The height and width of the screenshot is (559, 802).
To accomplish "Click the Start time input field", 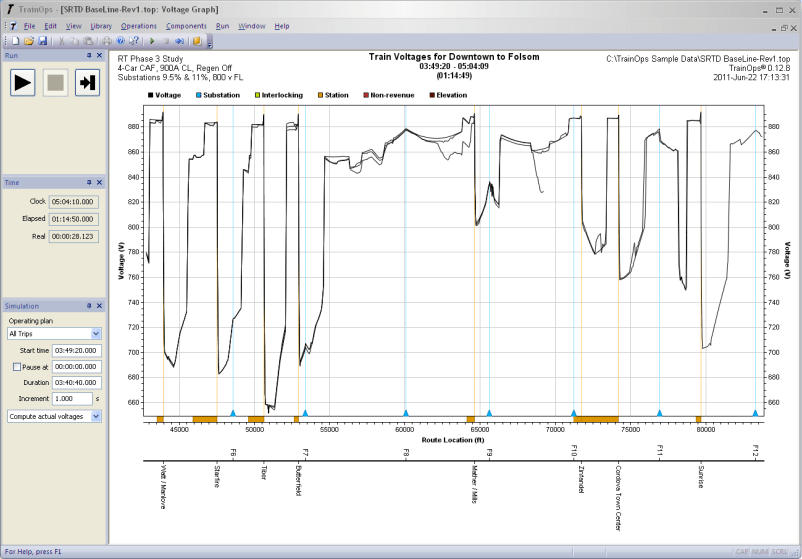I will 77,350.
